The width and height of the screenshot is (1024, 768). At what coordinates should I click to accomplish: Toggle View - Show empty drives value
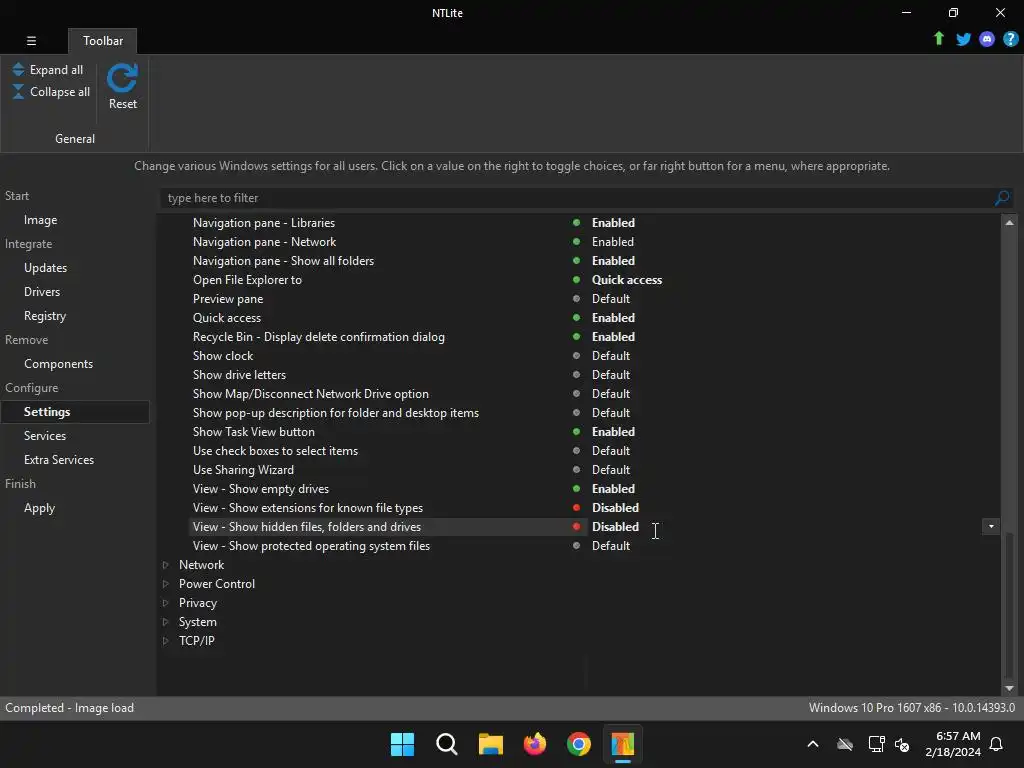click(x=613, y=488)
